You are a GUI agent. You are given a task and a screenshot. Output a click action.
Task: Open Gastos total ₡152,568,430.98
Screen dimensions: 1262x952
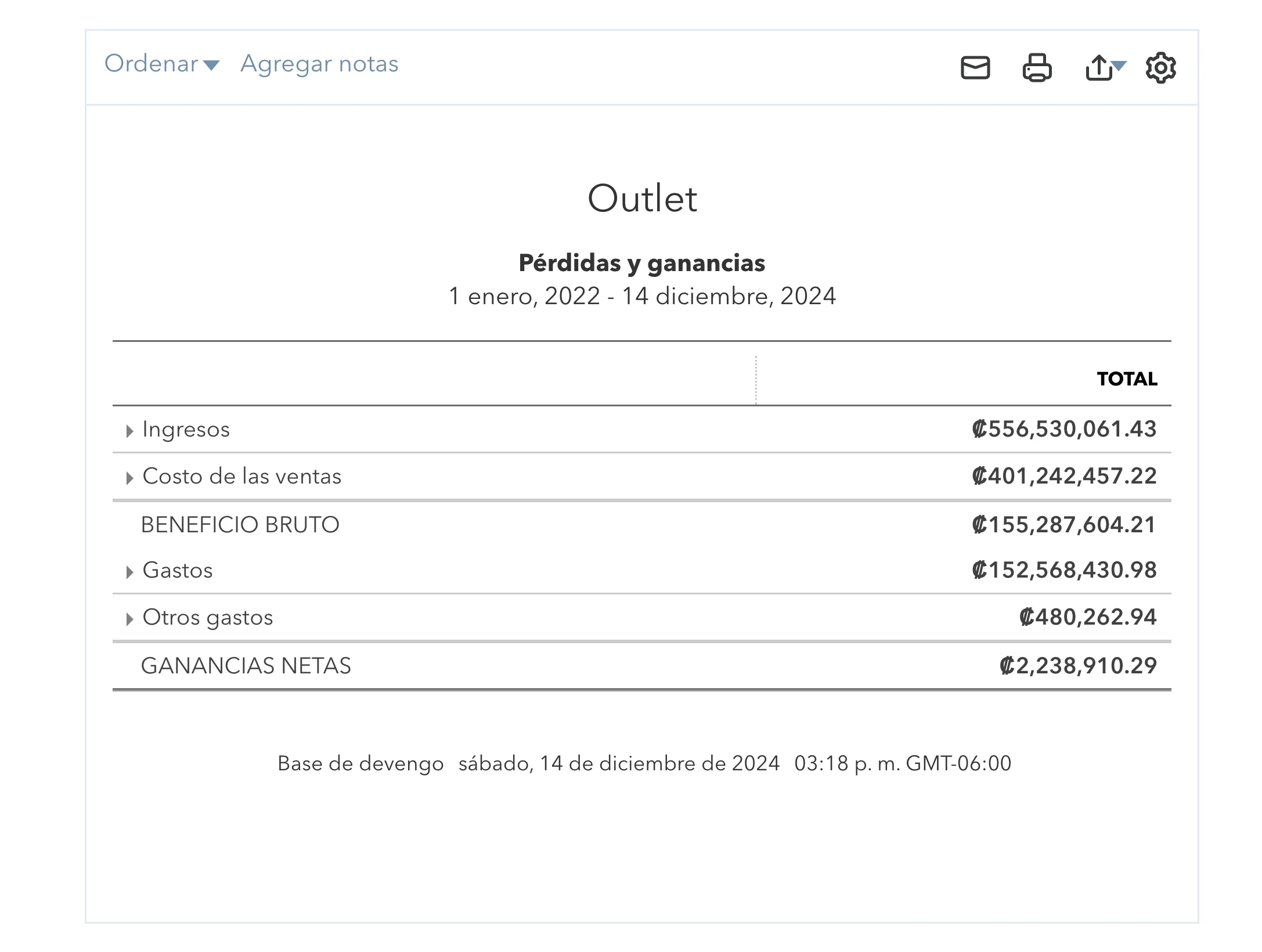[x=1064, y=571]
